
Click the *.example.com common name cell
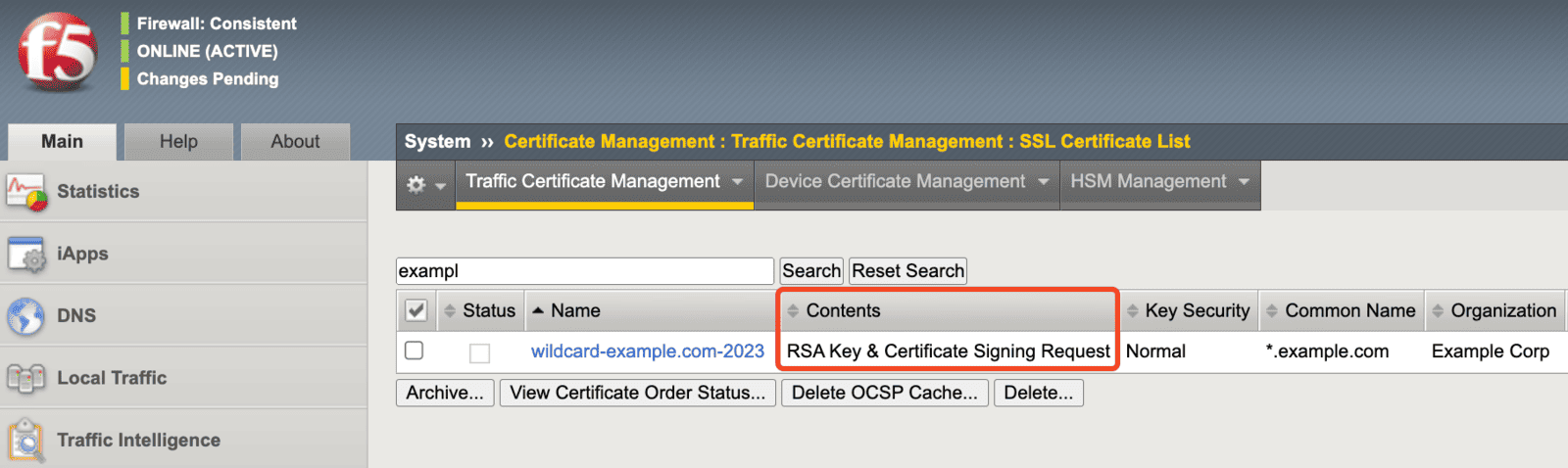coord(1327,351)
